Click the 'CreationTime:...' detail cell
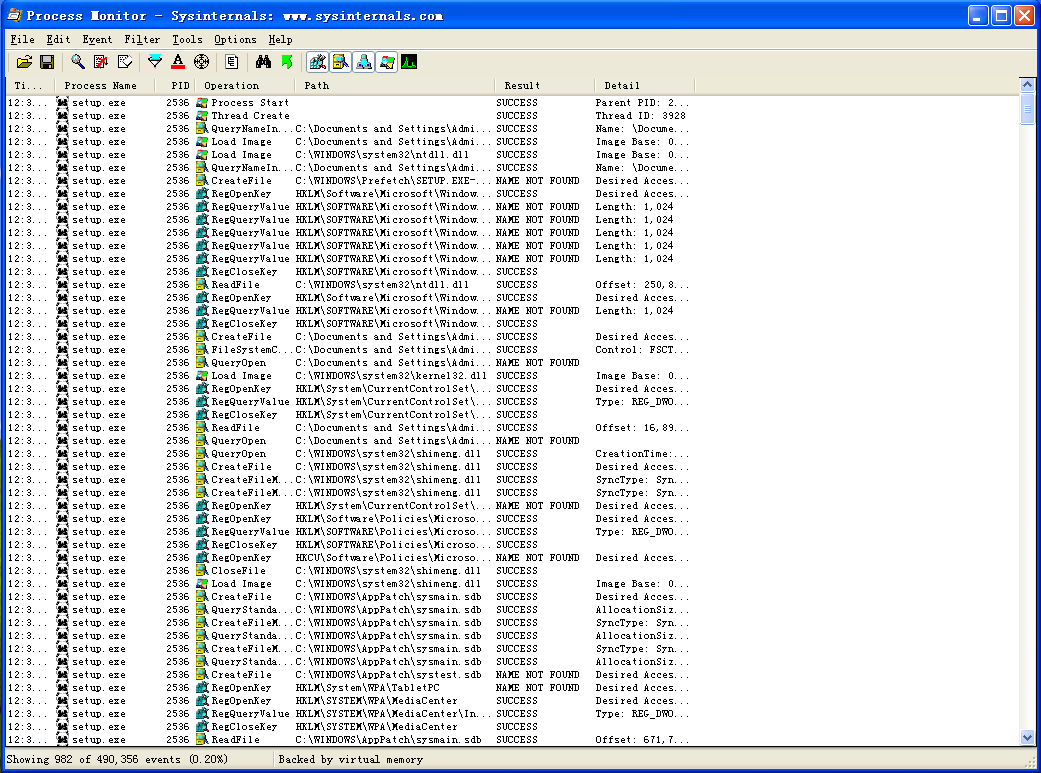This screenshot has width=1041, height=773. 642,454
